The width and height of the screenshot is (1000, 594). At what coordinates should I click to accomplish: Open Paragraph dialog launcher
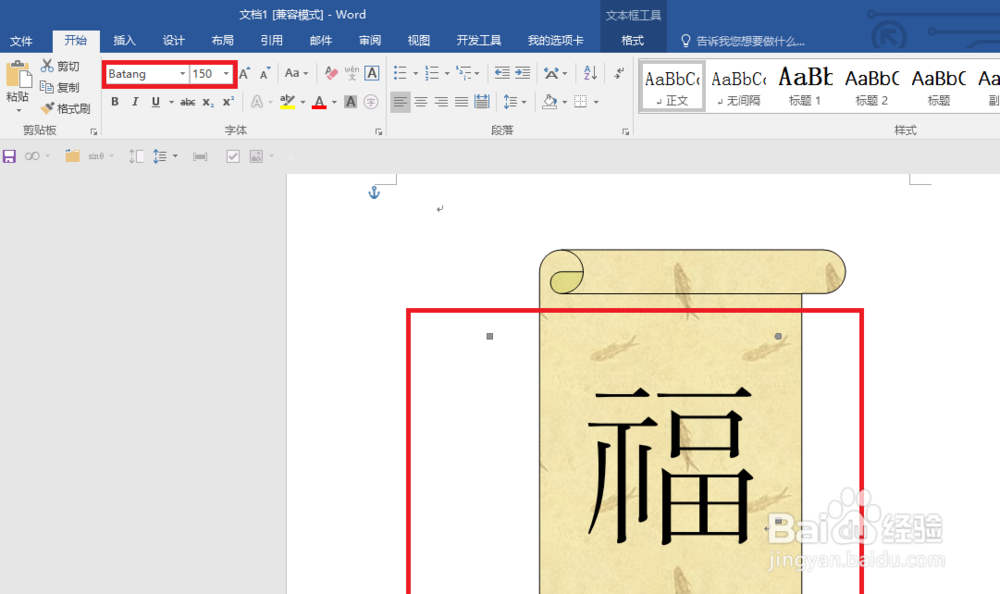point(625,131)
